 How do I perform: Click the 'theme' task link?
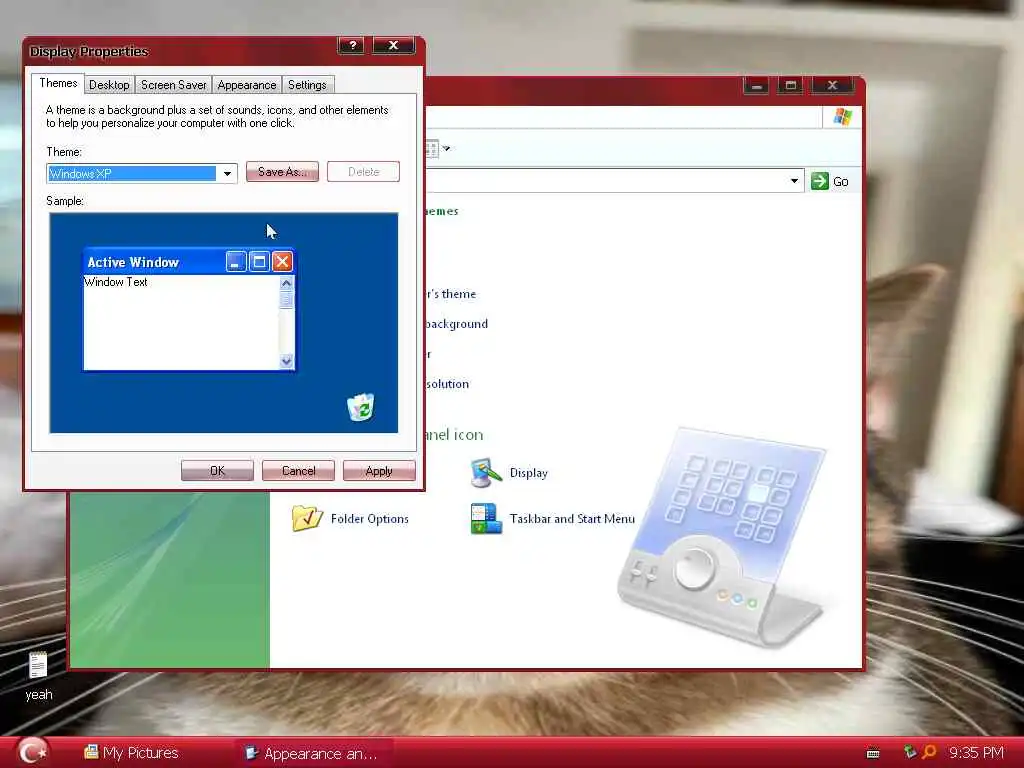(x=451, y=294)
